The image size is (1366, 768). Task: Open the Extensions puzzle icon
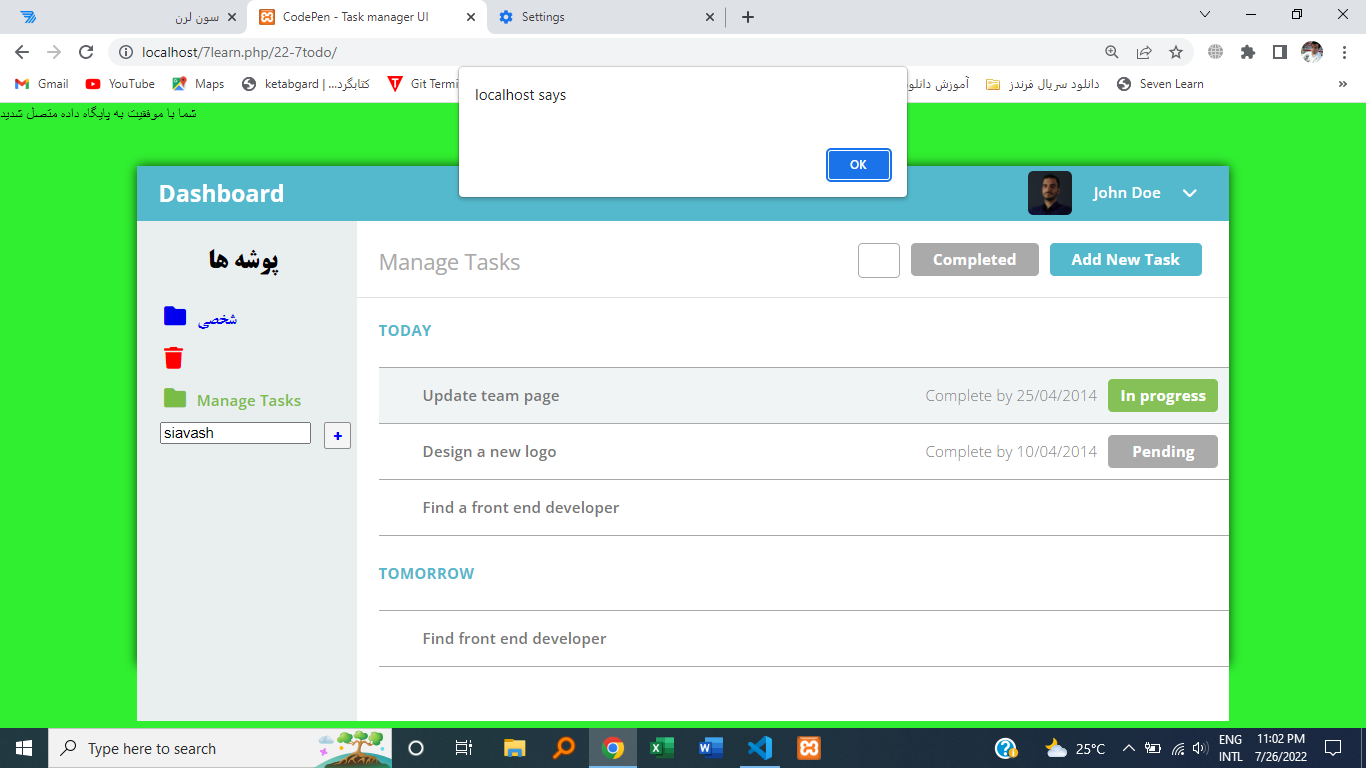[x=1247, y=52]
